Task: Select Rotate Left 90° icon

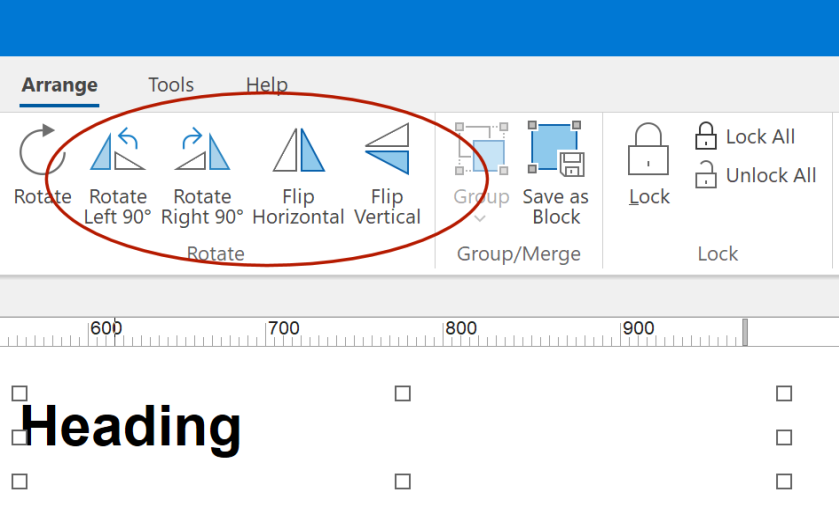Action: tap(117, 150)
